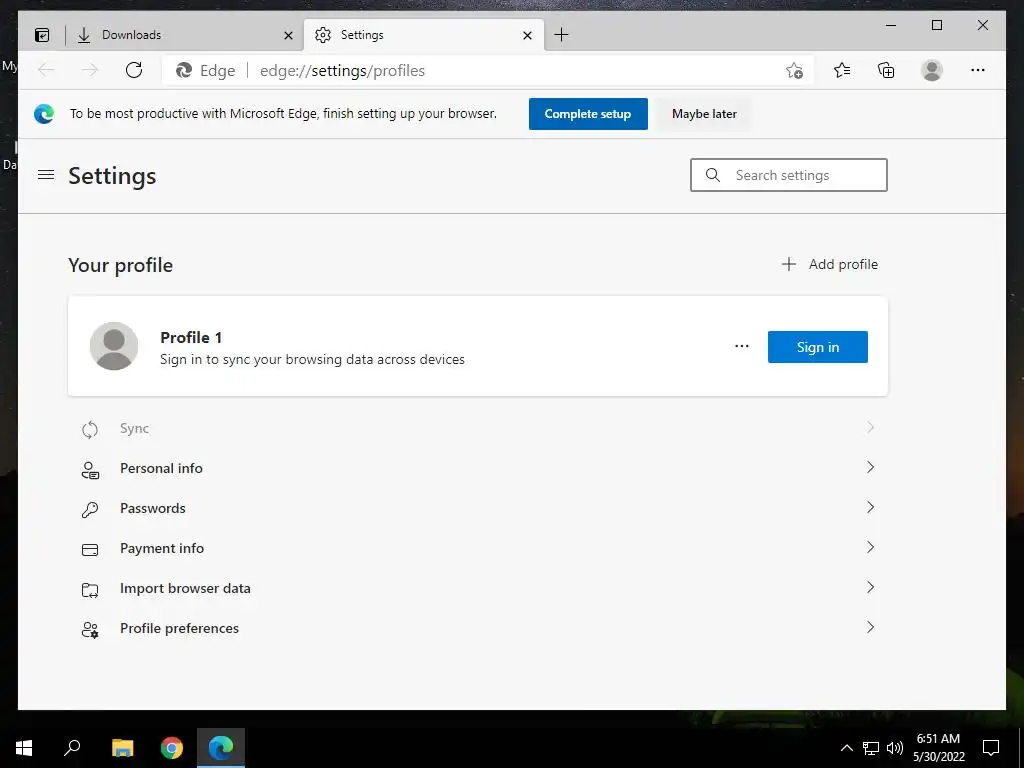
Task: Open the Favorites list icon
Action: [x=842, y=70]
